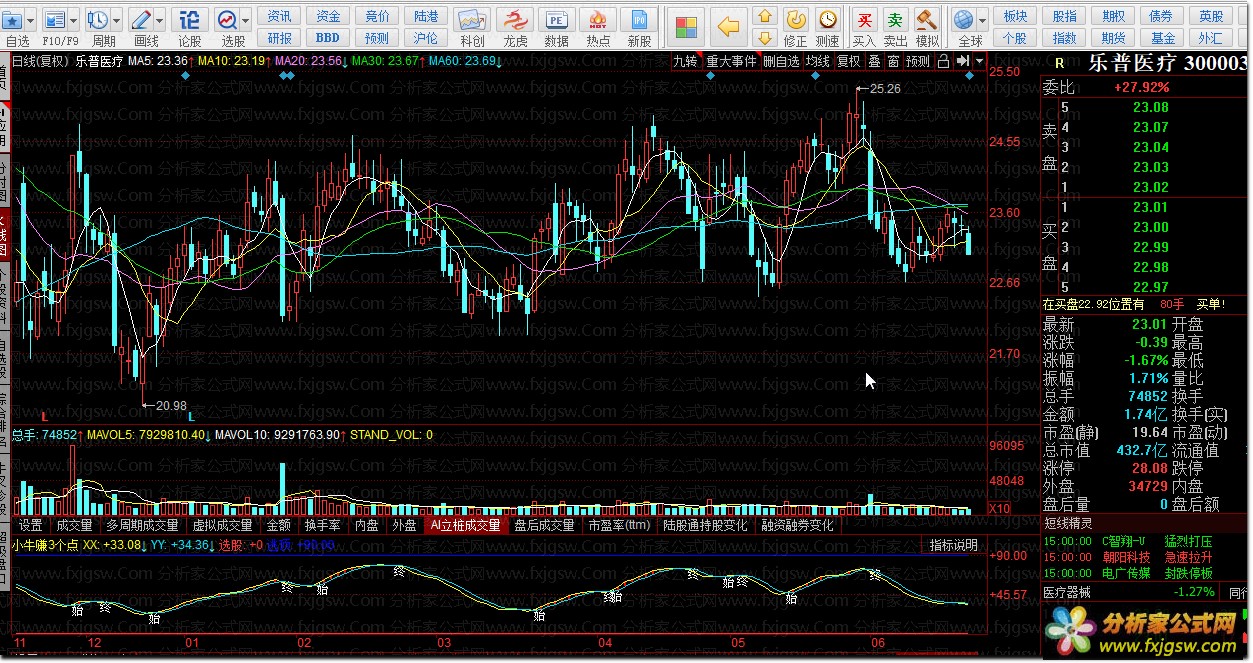
Task: Switch to the 市盈率(ttm) tab
Action: [x=619, y=524]
